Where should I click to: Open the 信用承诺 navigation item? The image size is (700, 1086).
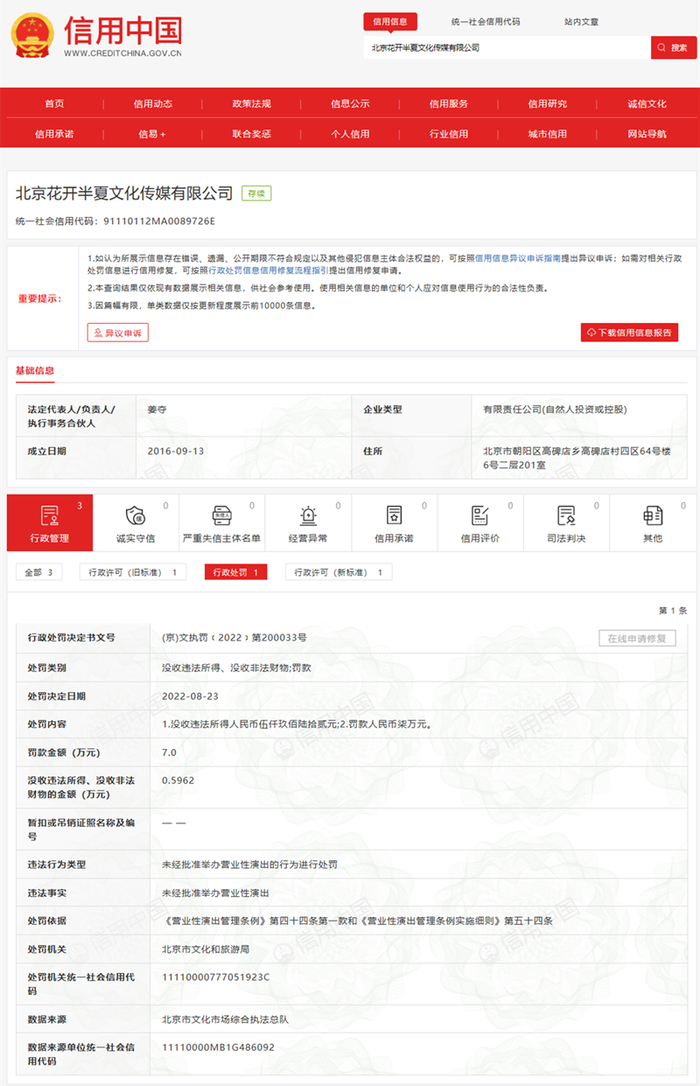point(55,134)
